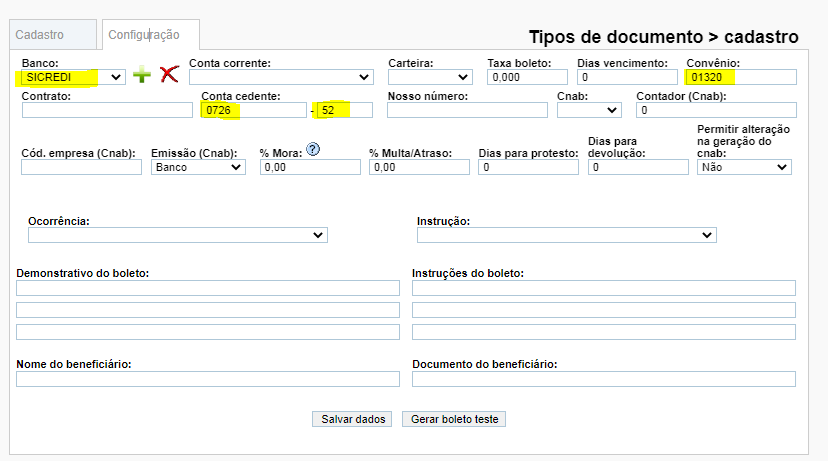
Task: Click the Dias vencimento input
Action: (x=627, y=77)
